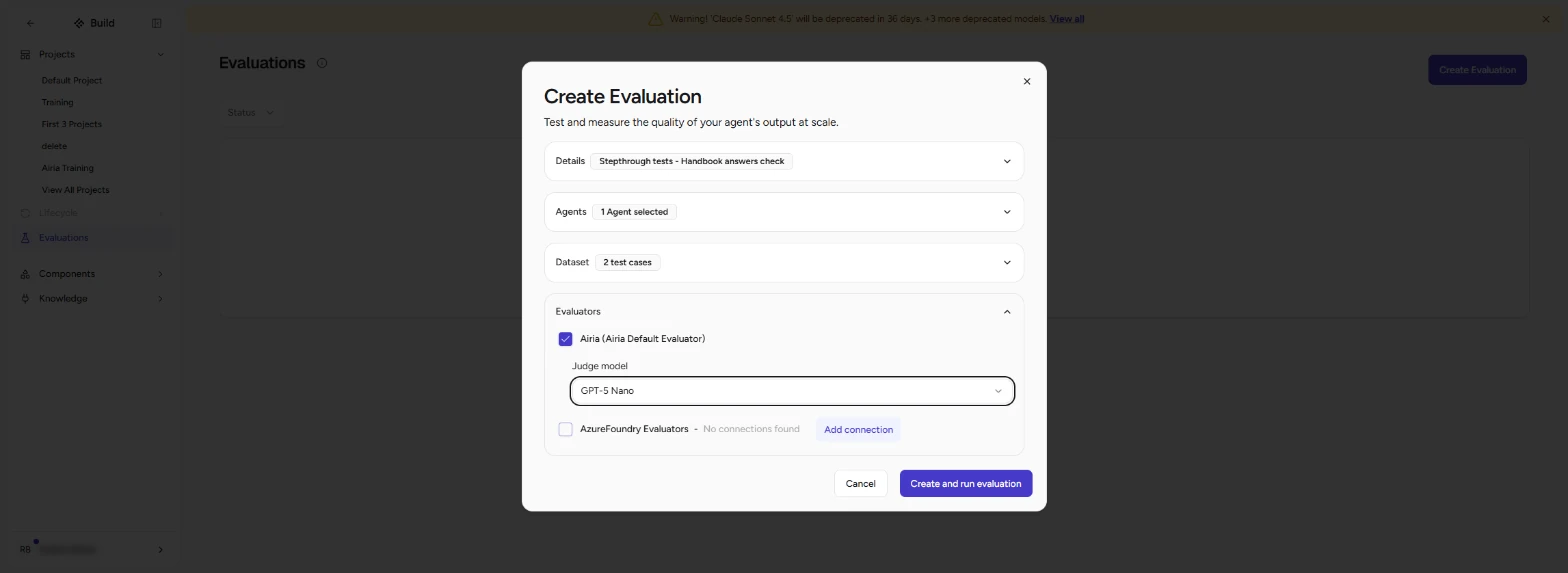1568x573 pixels.
Task: Open the Judge model dropdown
Action: click(792, 391)
